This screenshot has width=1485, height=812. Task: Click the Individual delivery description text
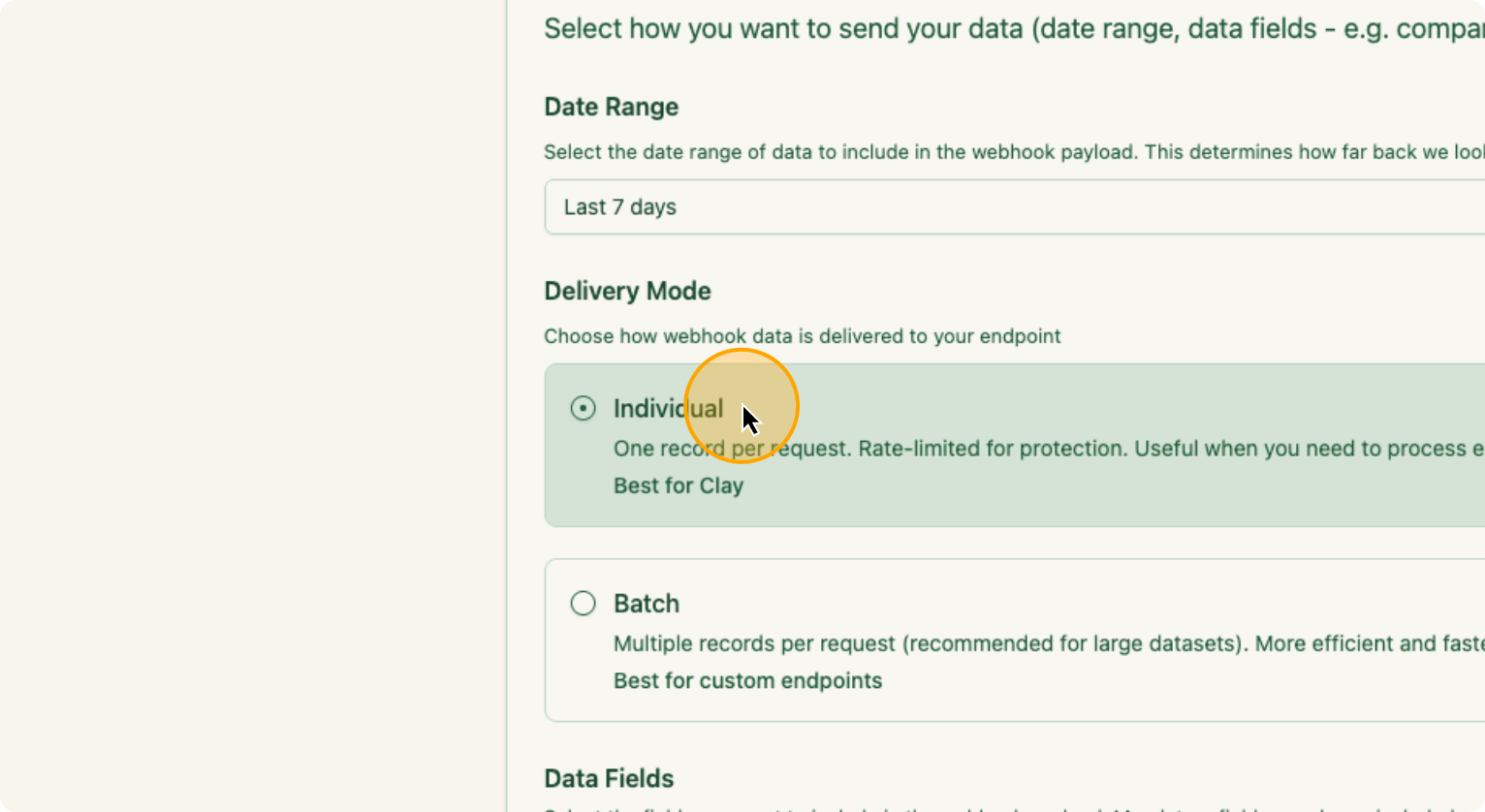[x=969, y=448]
